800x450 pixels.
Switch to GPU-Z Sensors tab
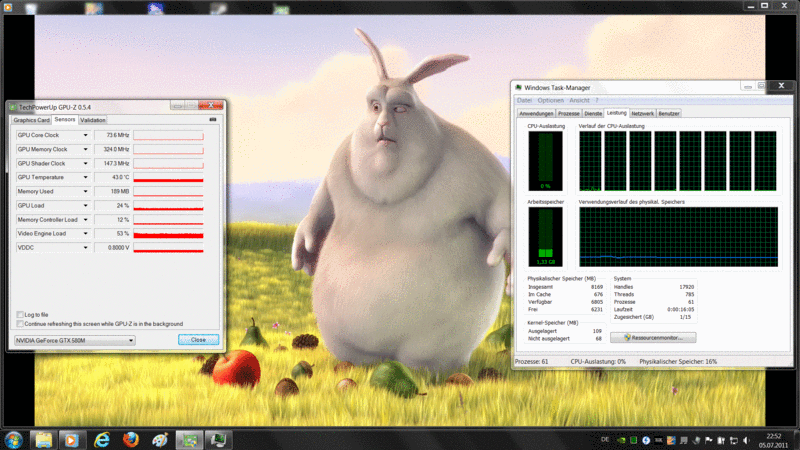pos(65,119)
